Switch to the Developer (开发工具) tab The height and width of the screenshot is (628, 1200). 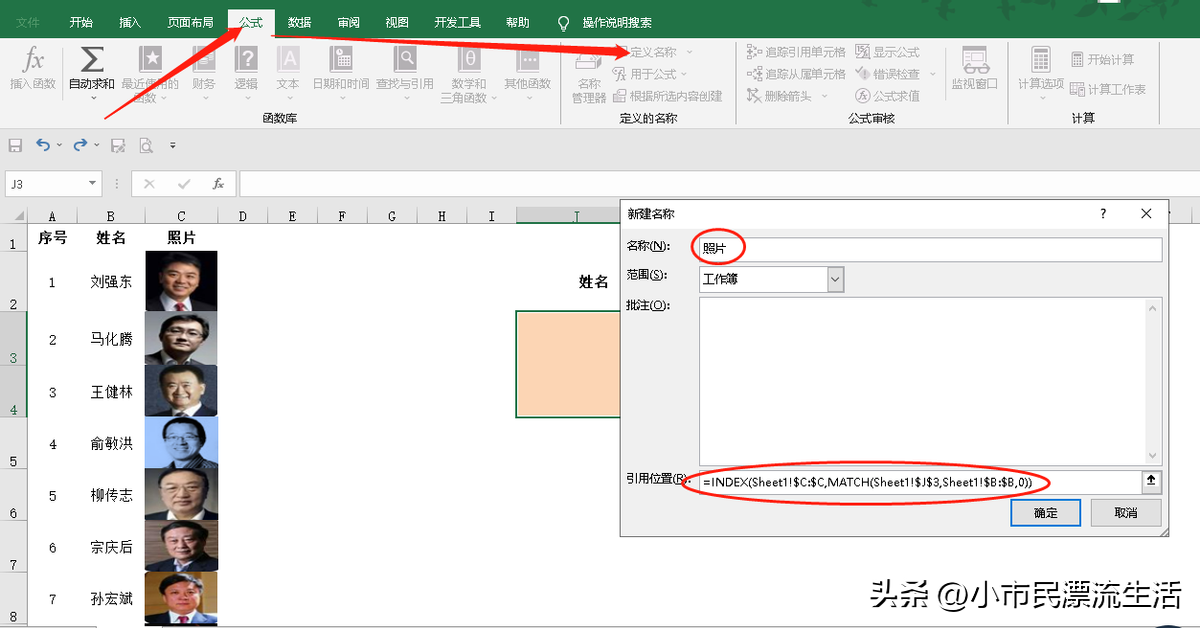pos(458,22)
